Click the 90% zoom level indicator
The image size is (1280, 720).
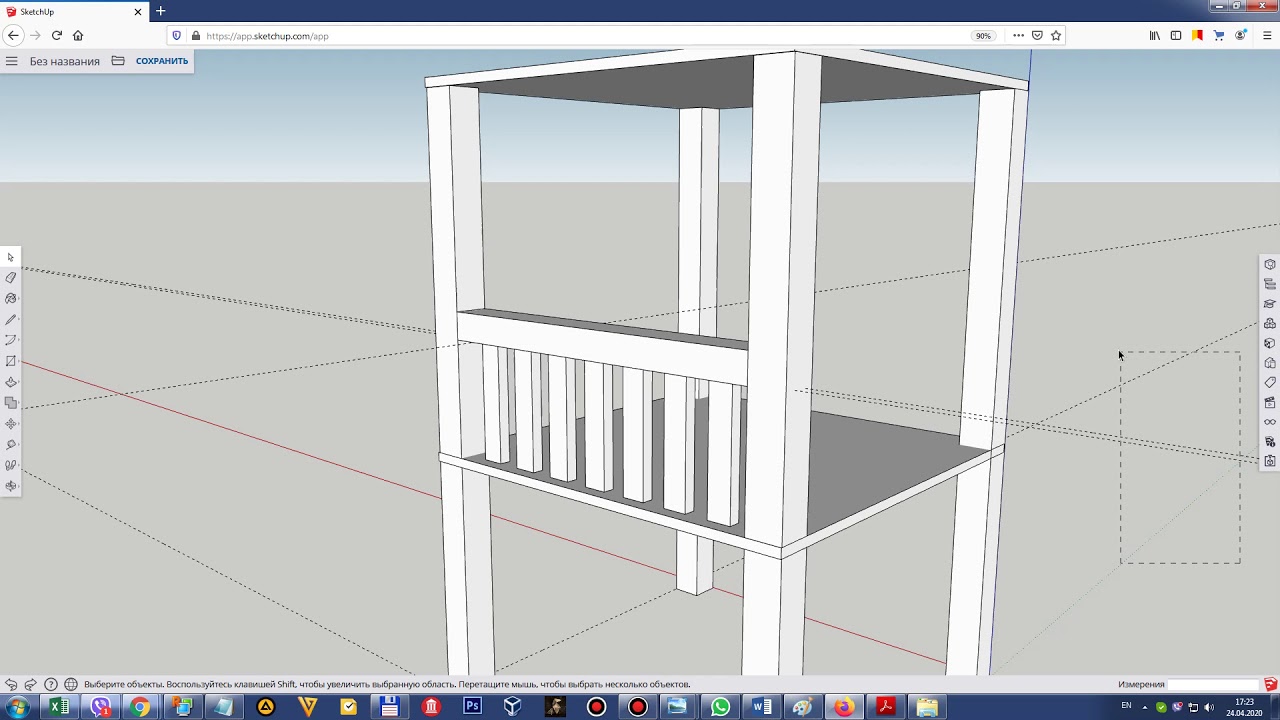[x=983, y=36]
